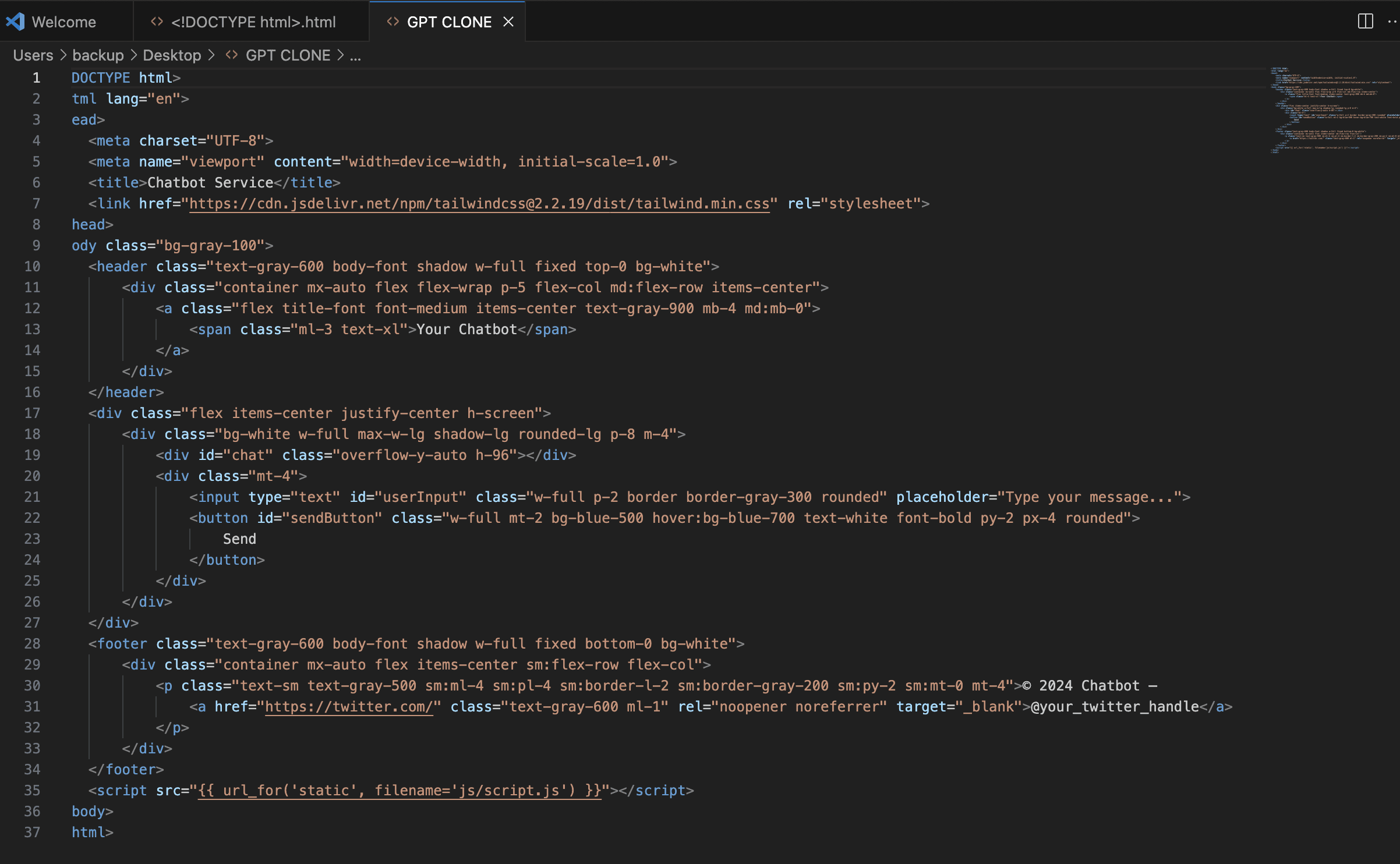Switch to the <!DOCTYPE html>.html tab
The height and width of the screenshot is (864, 1400).
pyautogui.click(x=253, y=22)
